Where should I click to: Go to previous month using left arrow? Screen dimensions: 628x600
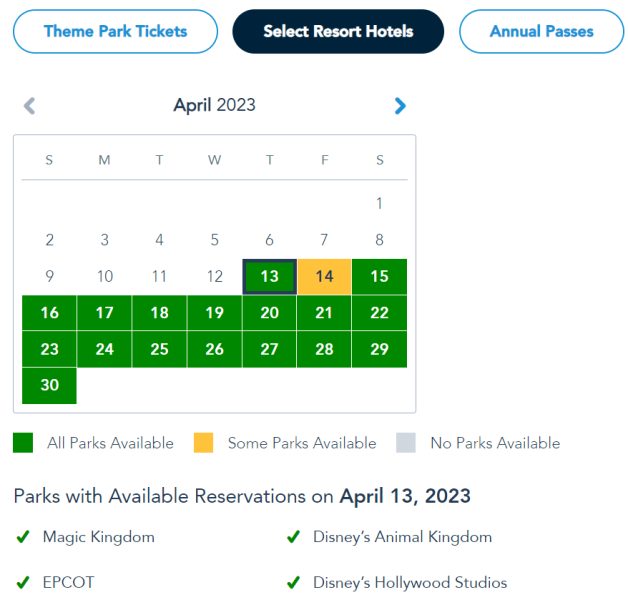pyautogui.click(x=30, y=105)
